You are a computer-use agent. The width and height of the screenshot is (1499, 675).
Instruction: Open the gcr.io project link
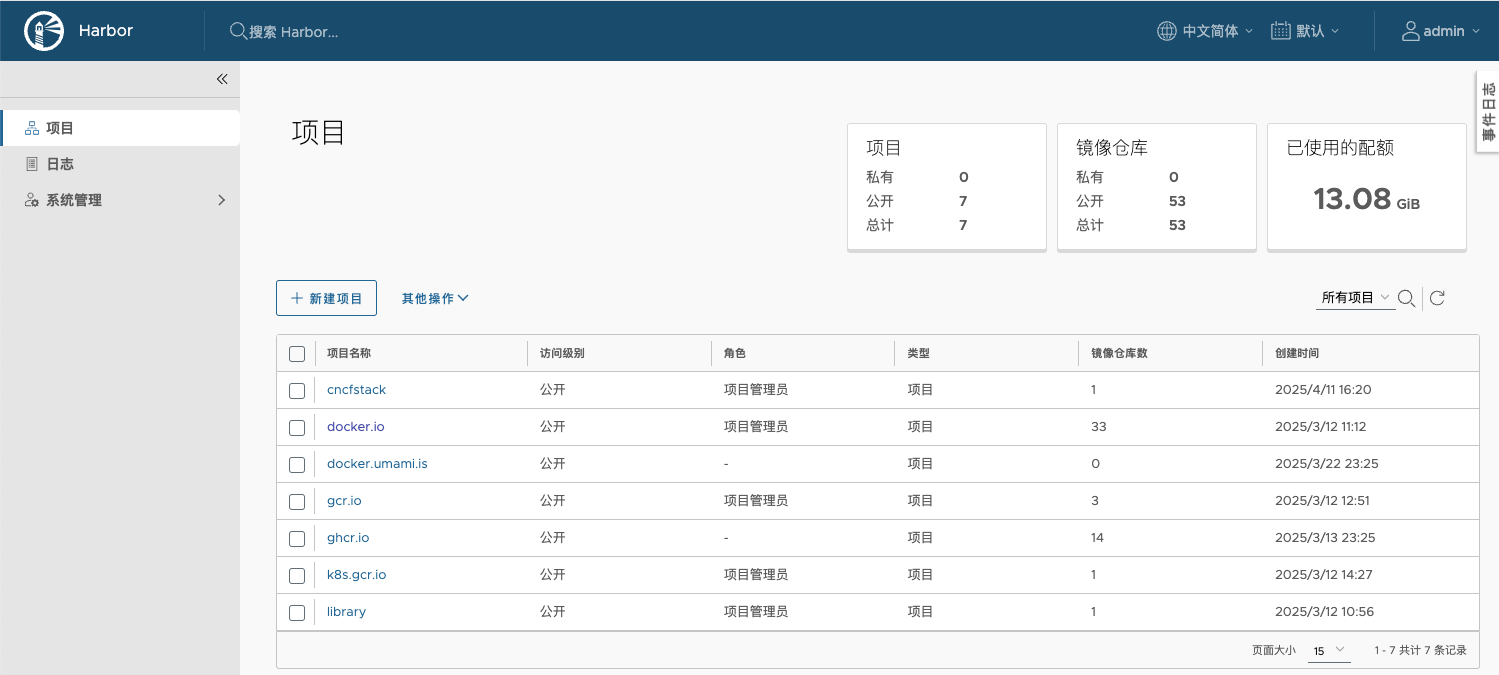click(344, 501)
